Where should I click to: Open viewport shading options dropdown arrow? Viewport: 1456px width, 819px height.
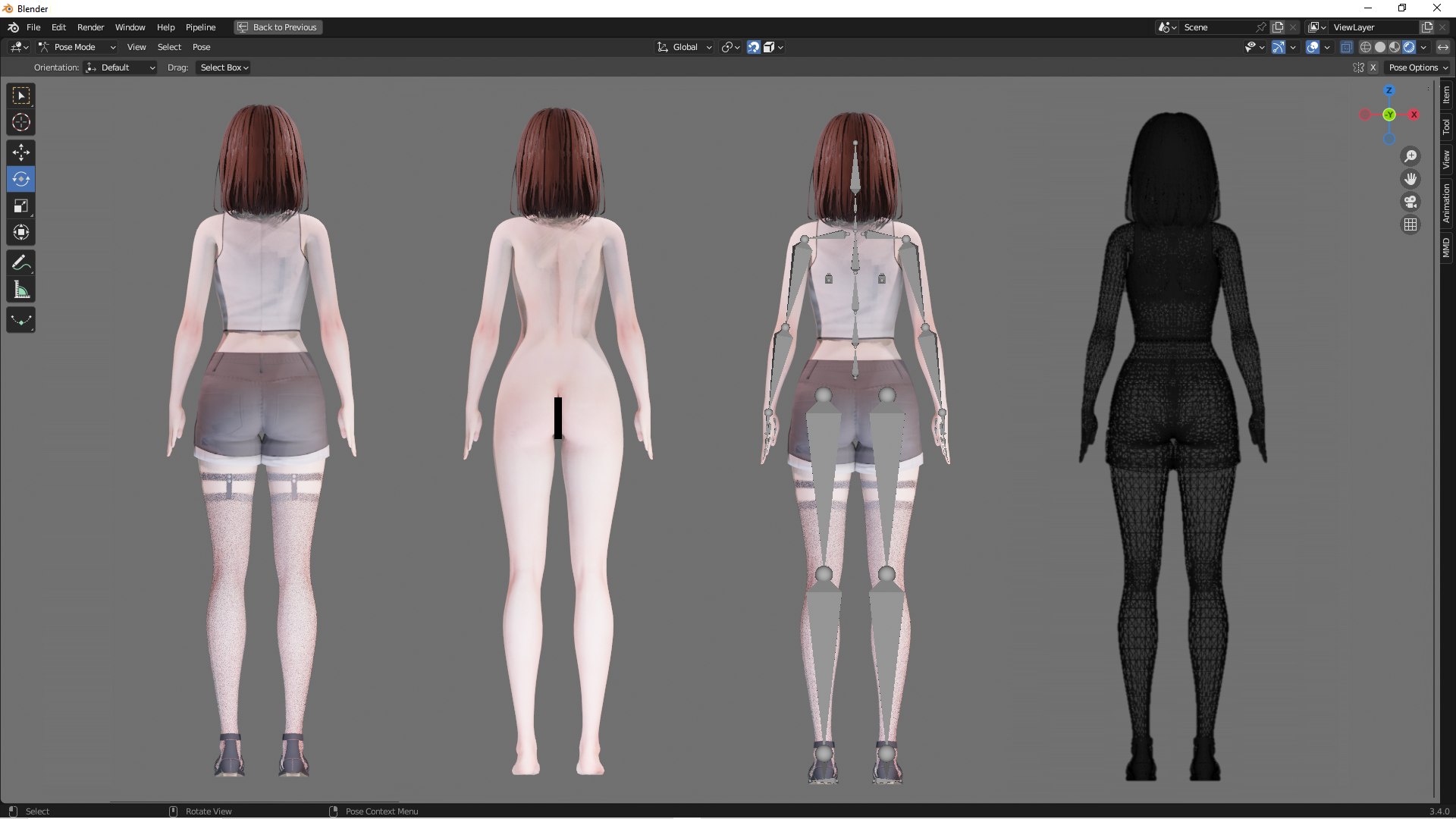point(1423,47)
